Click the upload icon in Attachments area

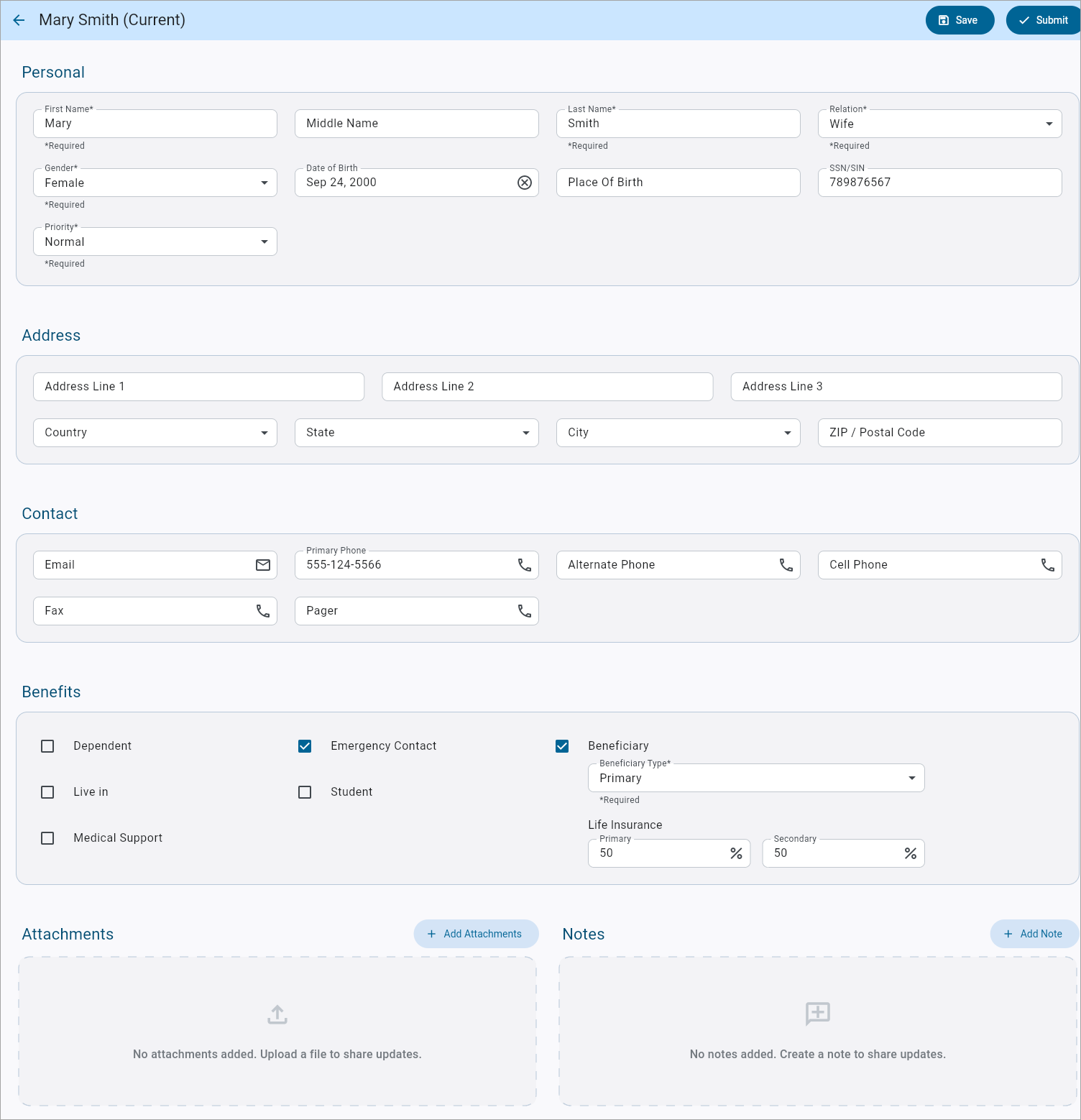[x=277, y=1014]
